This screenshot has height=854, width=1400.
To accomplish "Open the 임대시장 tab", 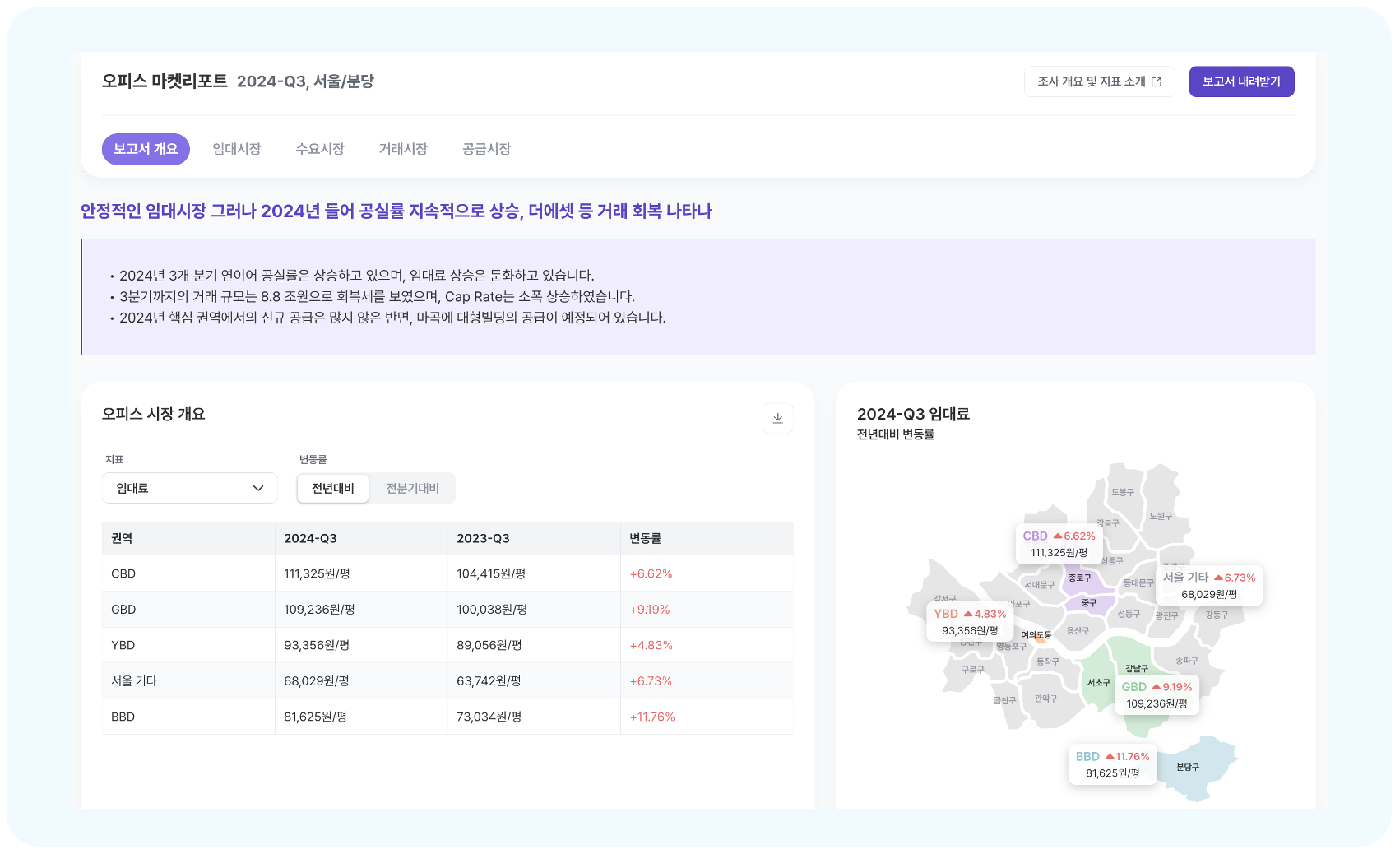I will 237,149.
